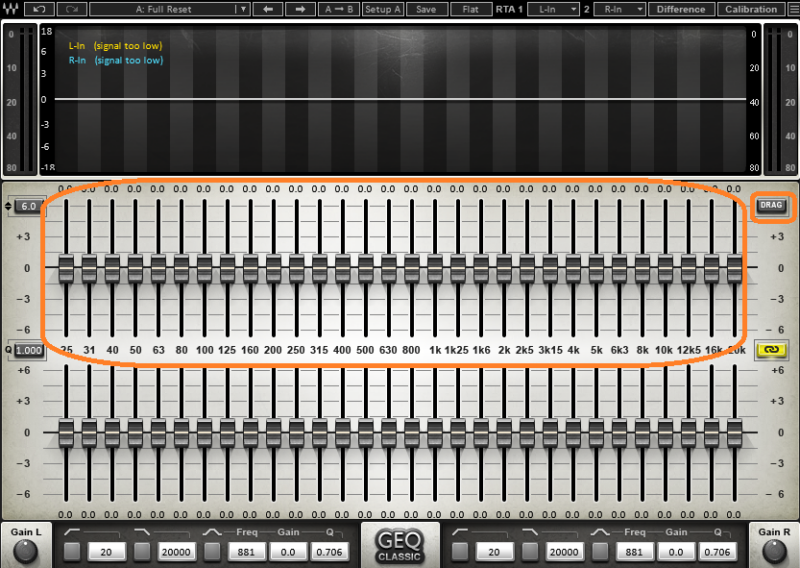Enable the left channel high-pass filter

click(x=72, y=551)
